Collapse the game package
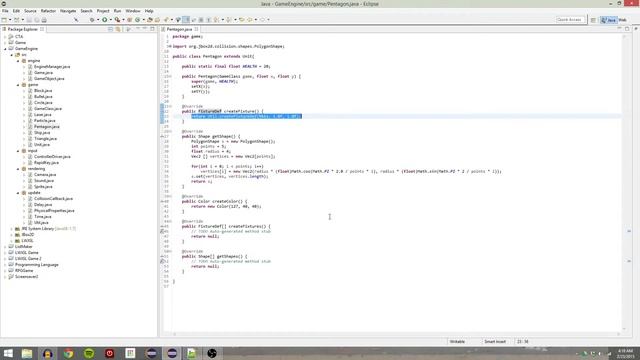 pyautogui.click(x=18, y=85)
